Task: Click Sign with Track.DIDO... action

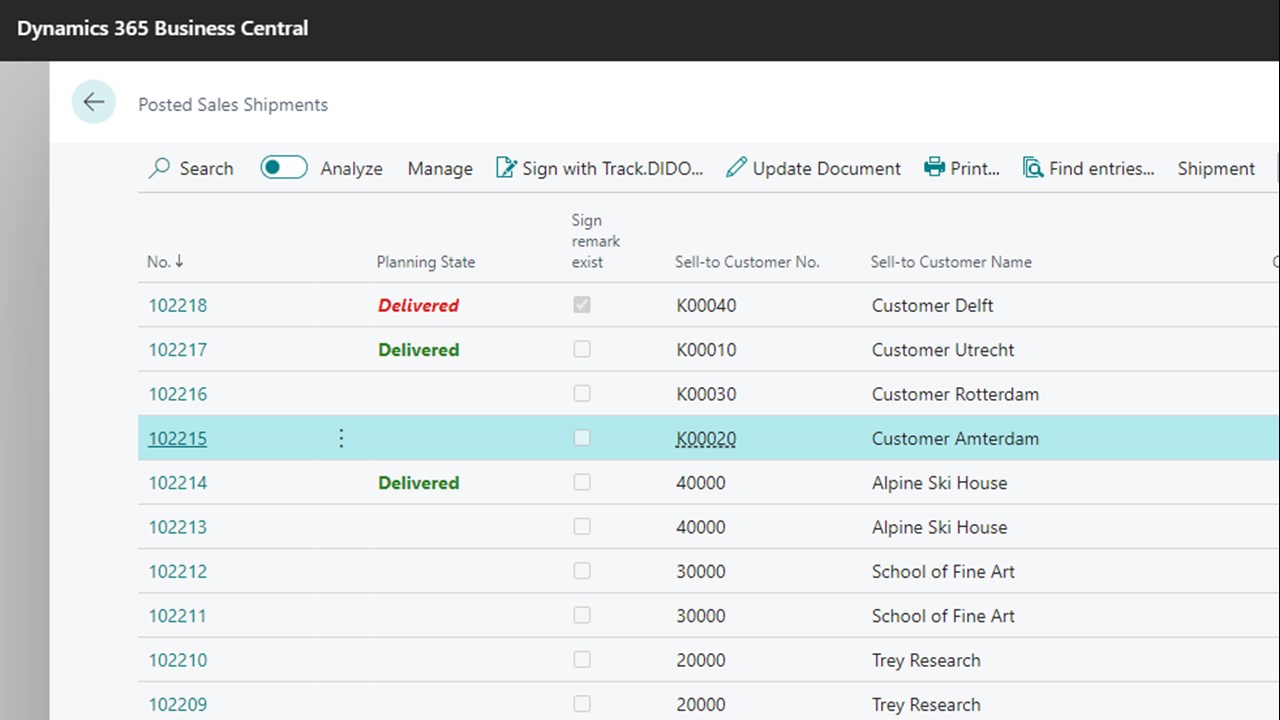Action: [x=600, y=168]
